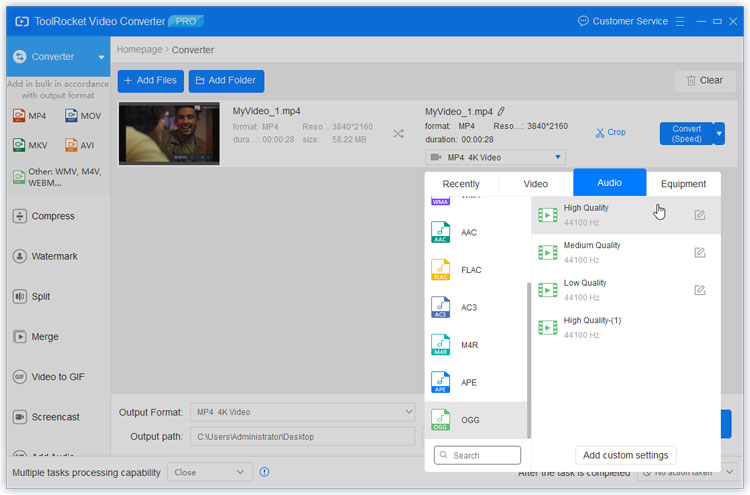750x495 pixels.
Task: Open Multiple tasks processing capability dropdown
Action: click(209, 472)
